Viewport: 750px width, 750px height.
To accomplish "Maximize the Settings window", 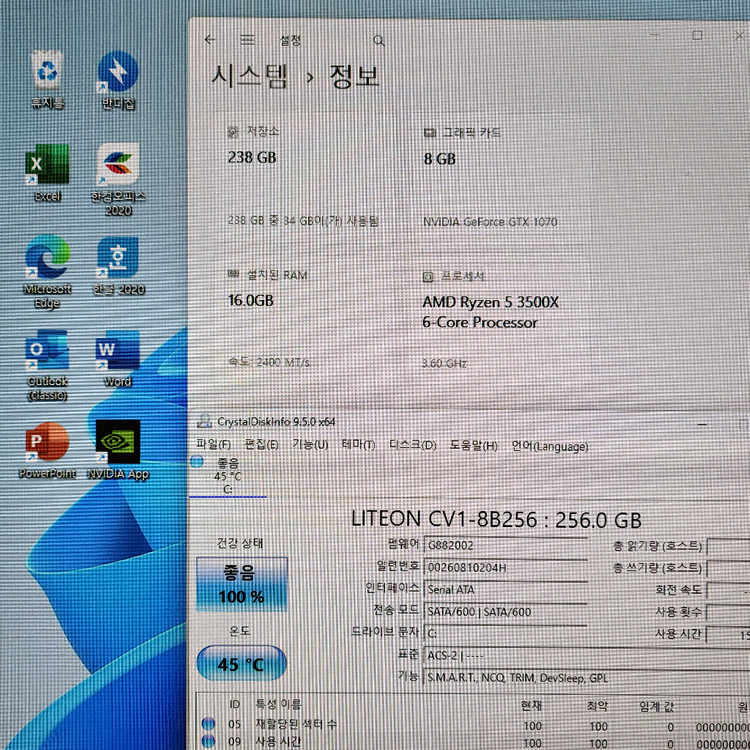I will click(697, 35).
